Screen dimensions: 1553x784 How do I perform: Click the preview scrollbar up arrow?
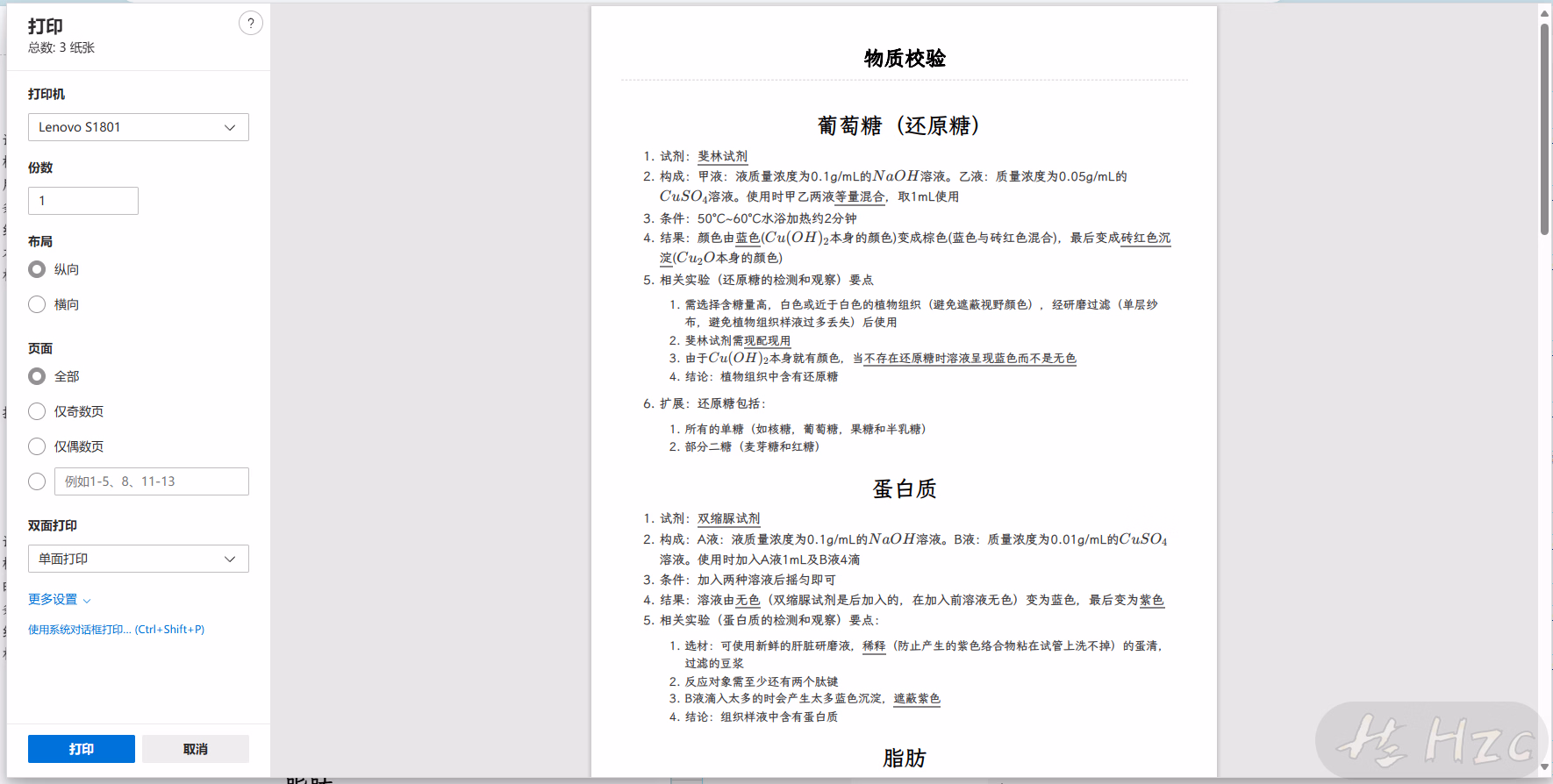tap(1545, 13)
